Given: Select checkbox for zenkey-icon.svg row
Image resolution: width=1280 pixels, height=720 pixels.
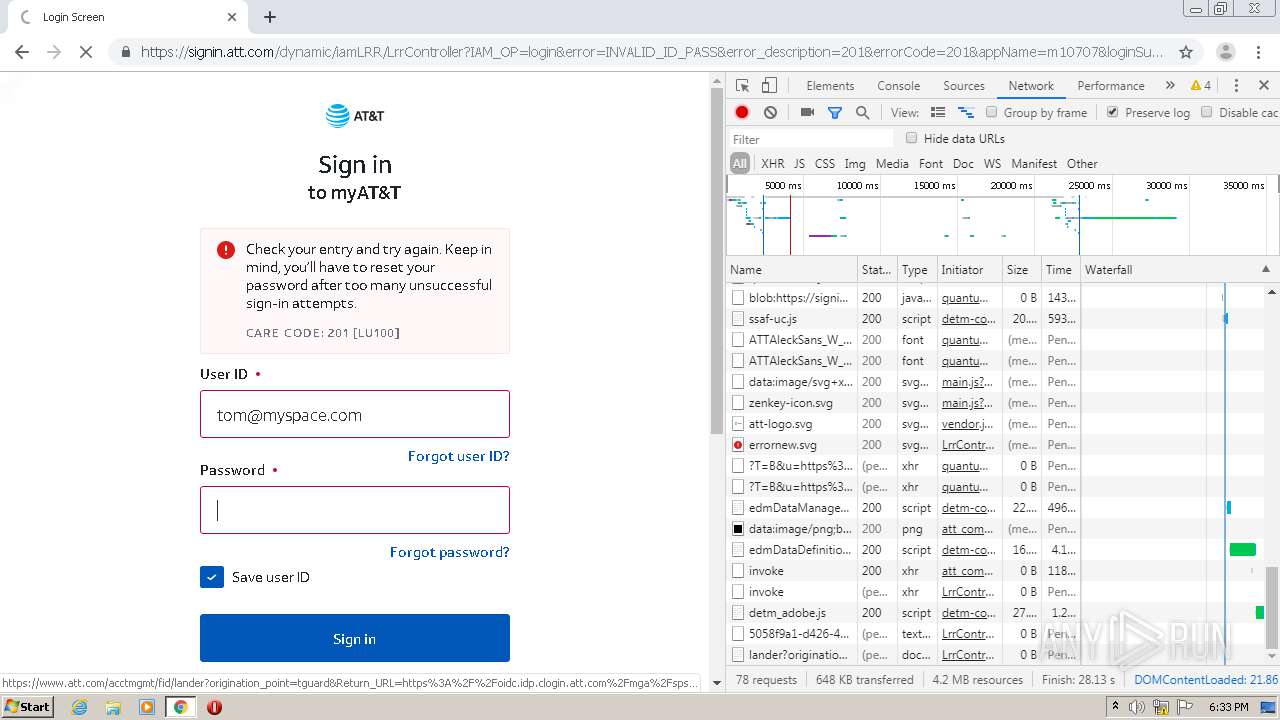Looking at the screenshot, I should click(x=738, y=403).
